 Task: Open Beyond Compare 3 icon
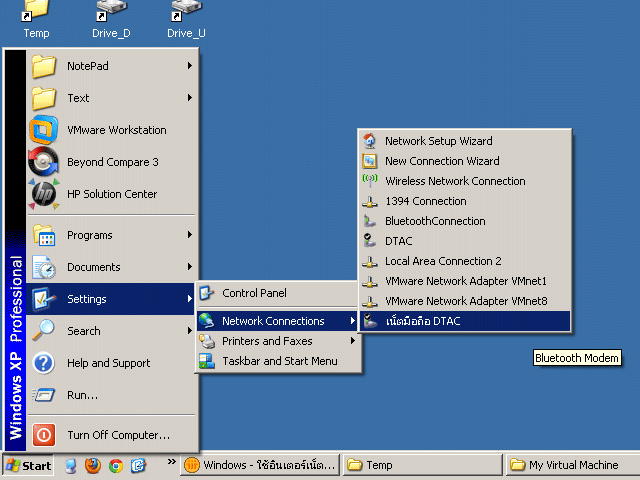[x=43, y=162]
